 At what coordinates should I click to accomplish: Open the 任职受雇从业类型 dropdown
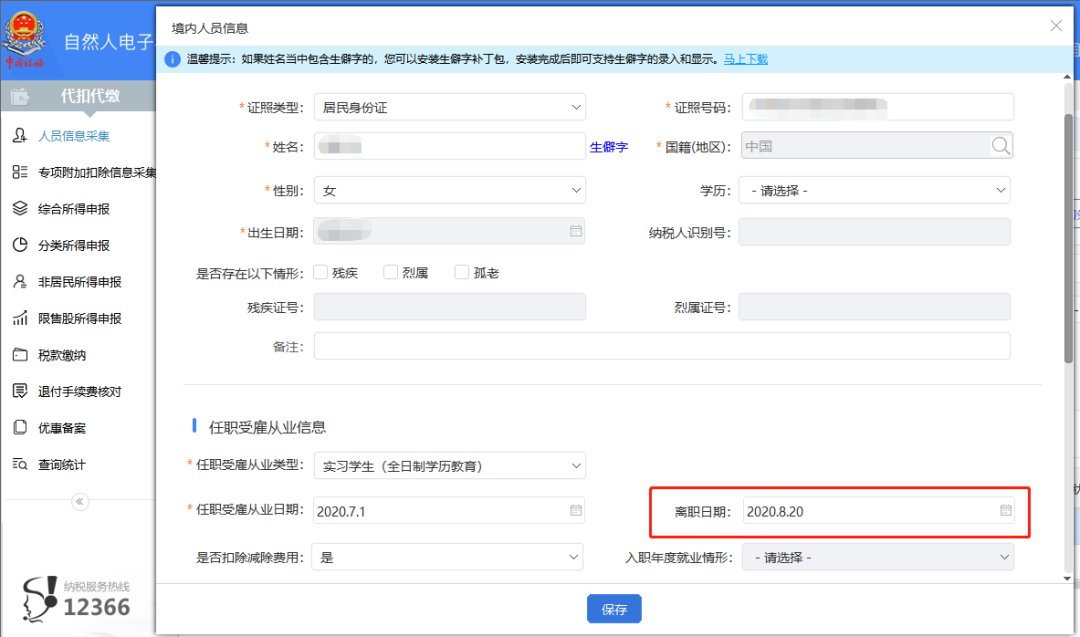click(x=449, y=466)
